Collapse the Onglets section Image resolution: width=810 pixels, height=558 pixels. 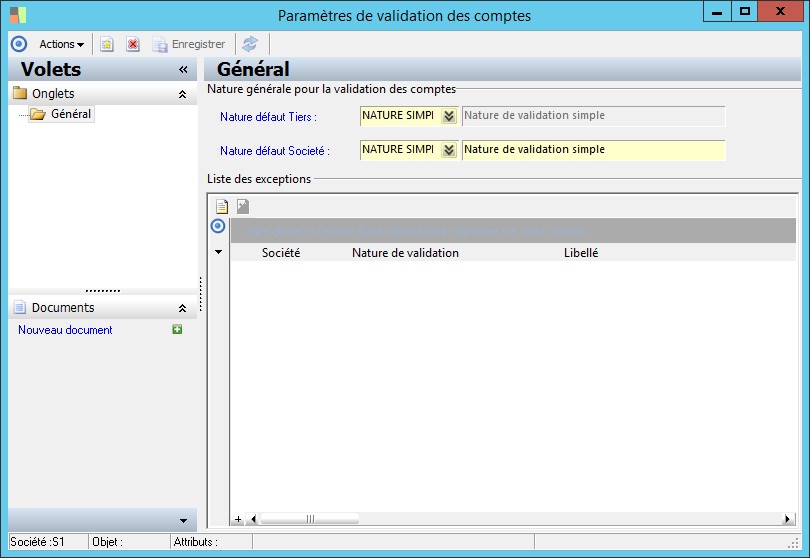pos(182,94)
